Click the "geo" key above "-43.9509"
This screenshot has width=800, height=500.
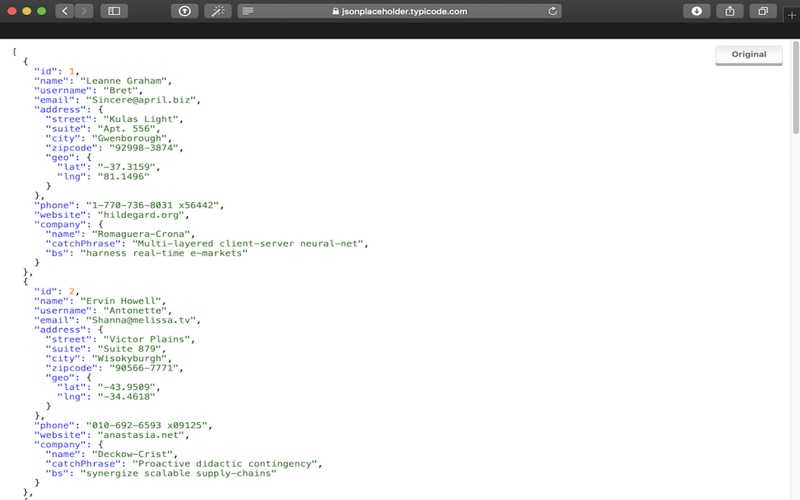click(x=60, y=378)
